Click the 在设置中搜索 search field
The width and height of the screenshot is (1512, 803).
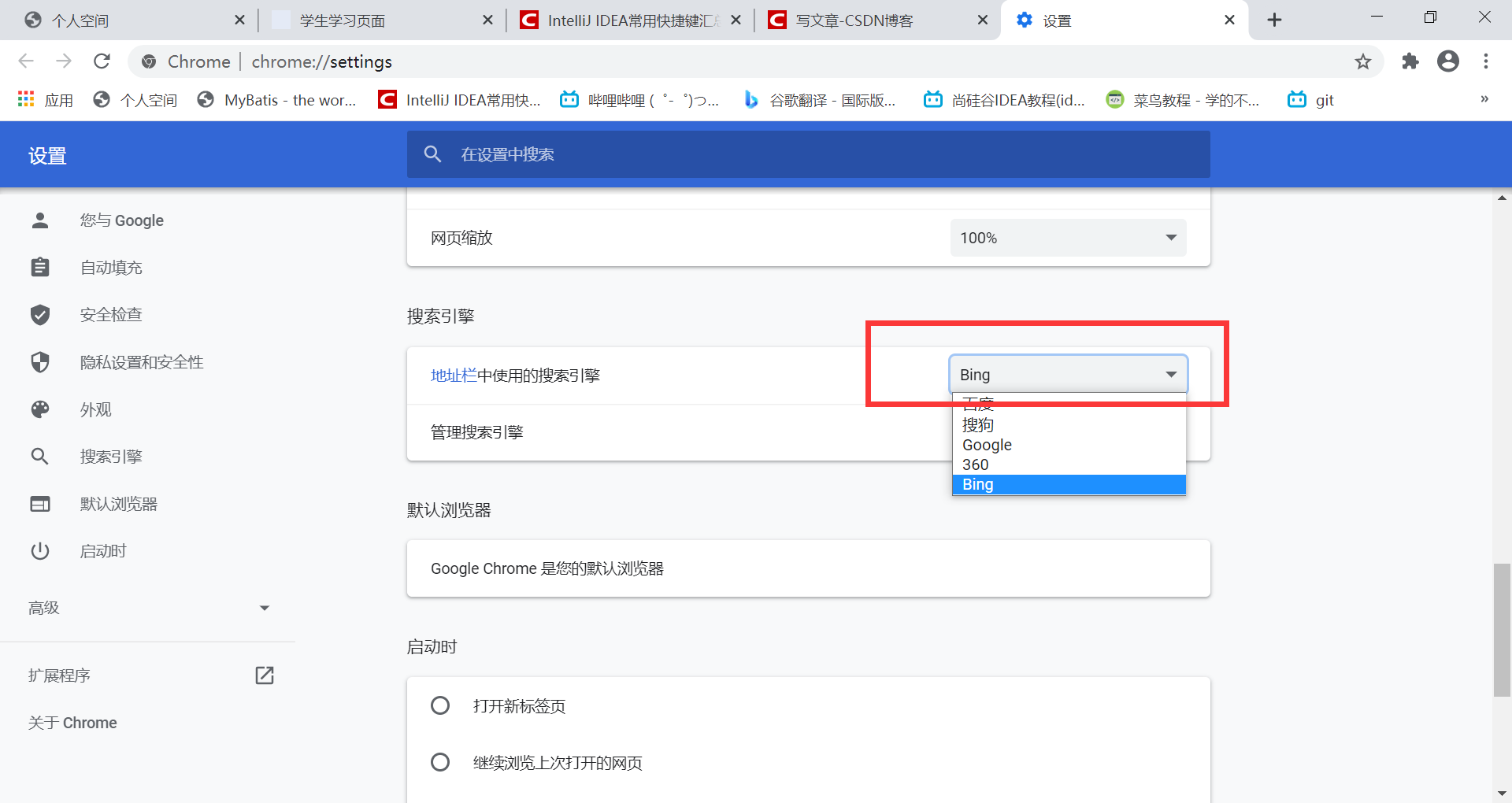pos(808,154)
